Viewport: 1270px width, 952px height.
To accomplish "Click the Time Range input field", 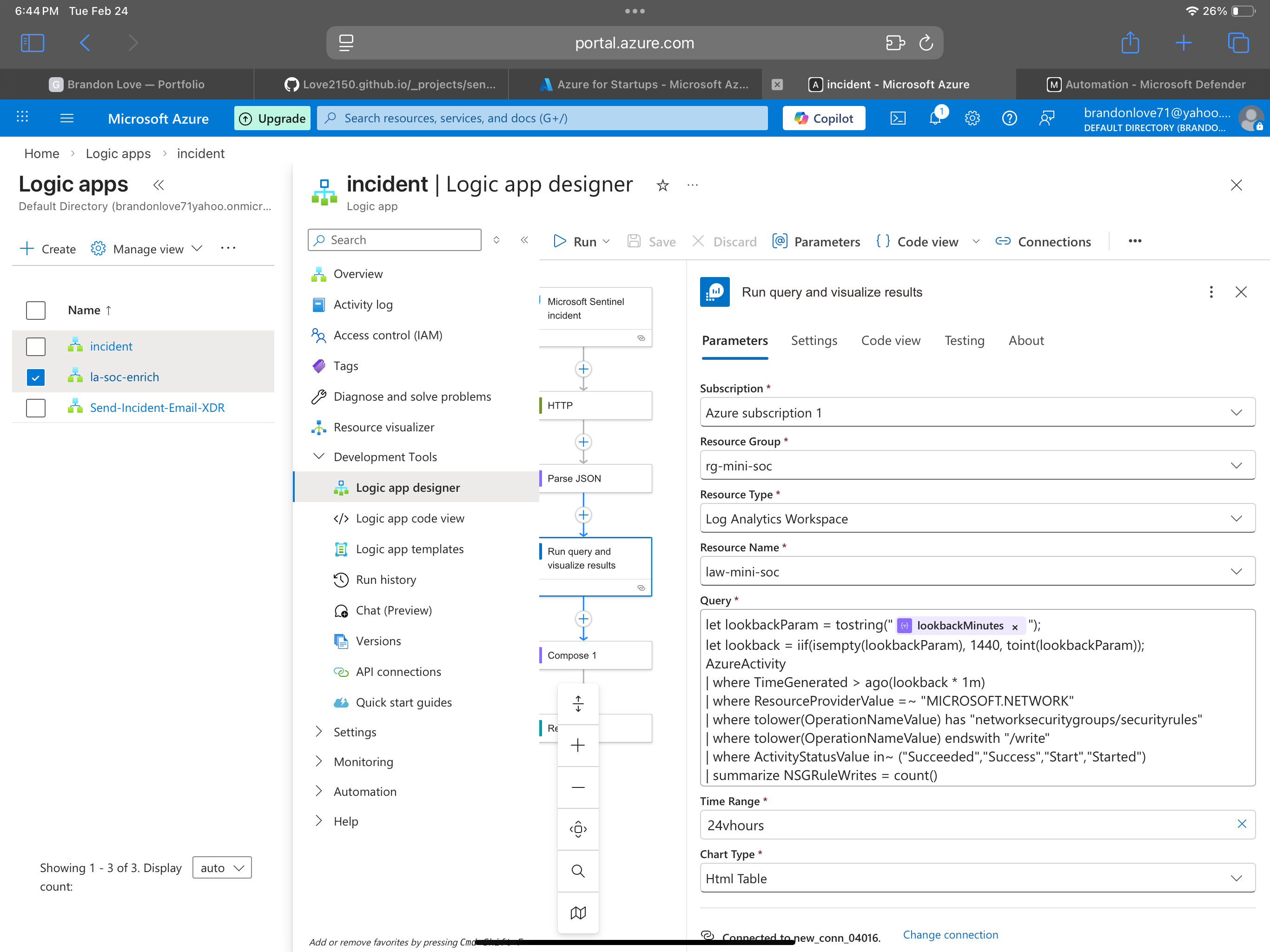I will point(965,825).
